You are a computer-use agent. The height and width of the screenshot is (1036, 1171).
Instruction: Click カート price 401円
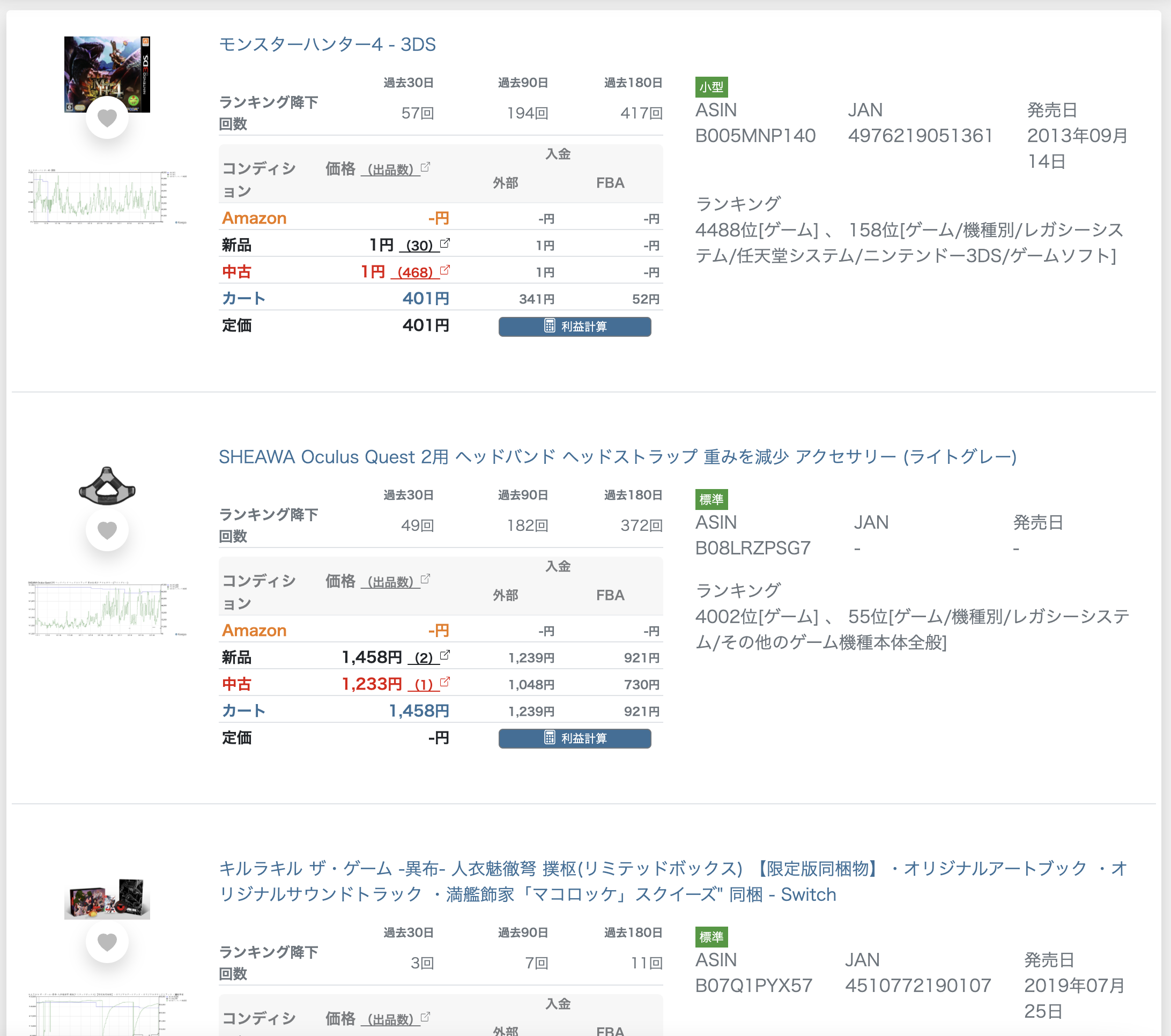(426, 299)
